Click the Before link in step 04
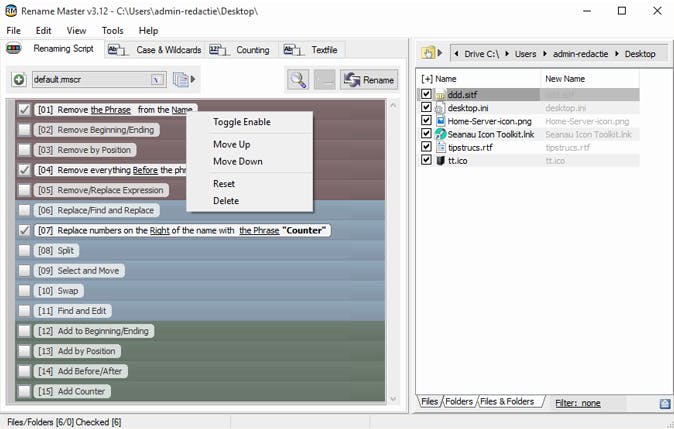The image size is (674, 429). click(x=145, y=170)
